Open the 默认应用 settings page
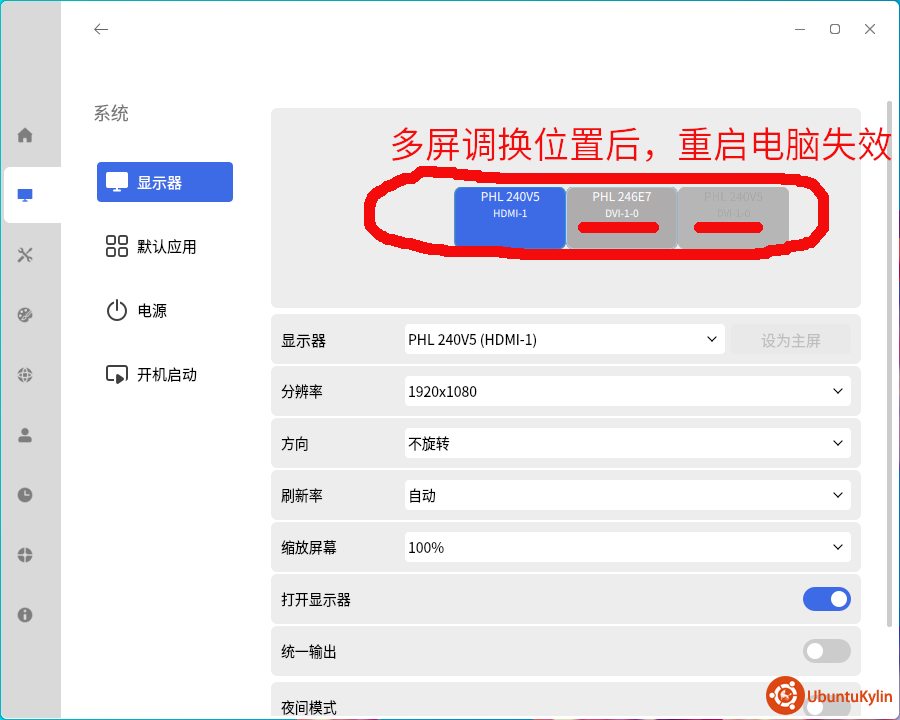Viewport: 900px width, 720px height. click(165, 246)
